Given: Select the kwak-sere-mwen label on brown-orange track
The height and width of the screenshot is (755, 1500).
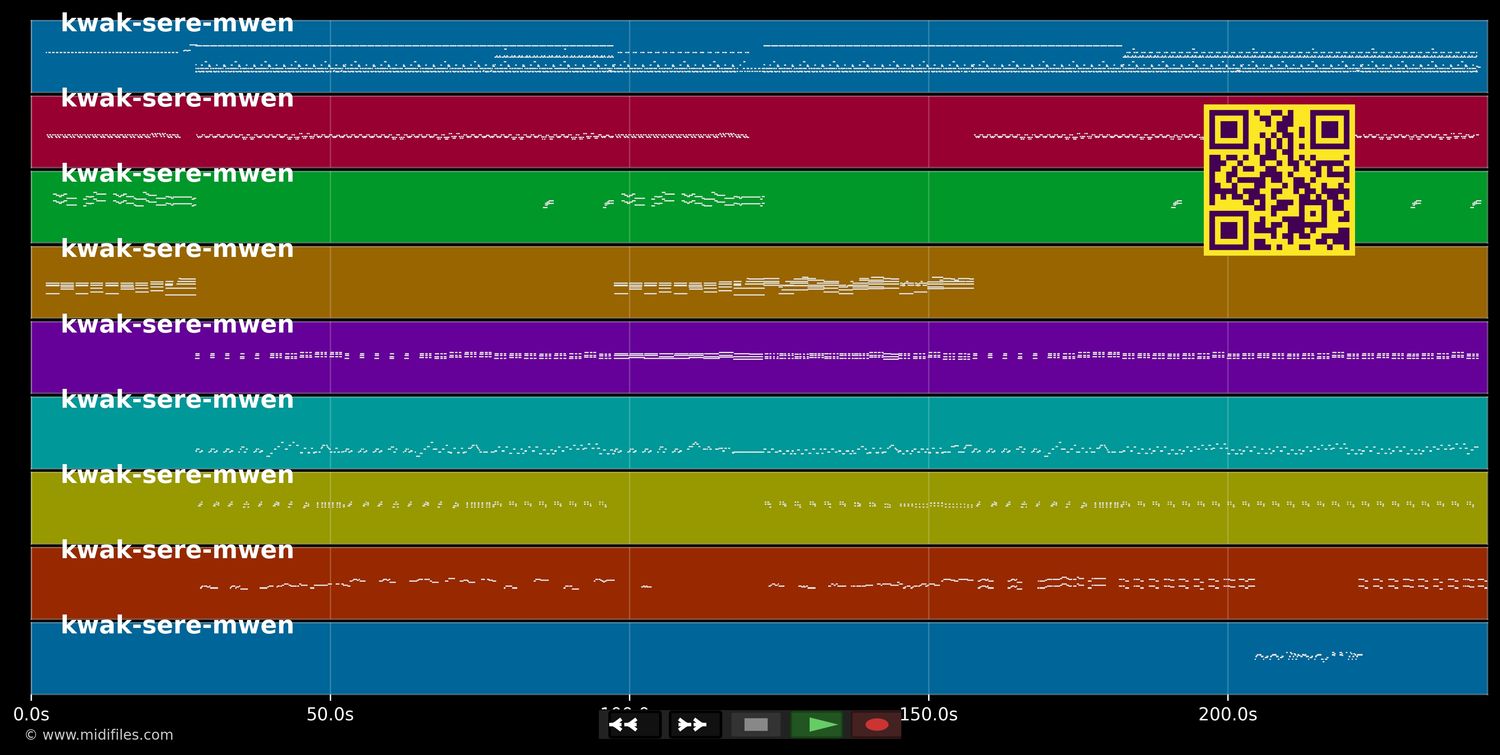Looking at the screenshot, I should coord(177,249).
